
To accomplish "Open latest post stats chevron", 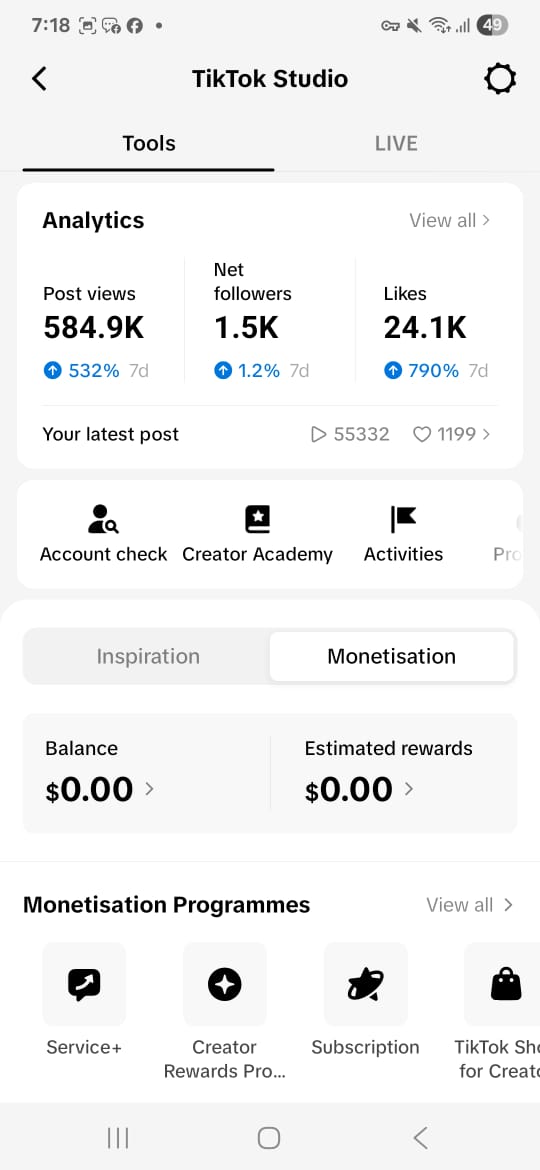I will tap(487, 434).
